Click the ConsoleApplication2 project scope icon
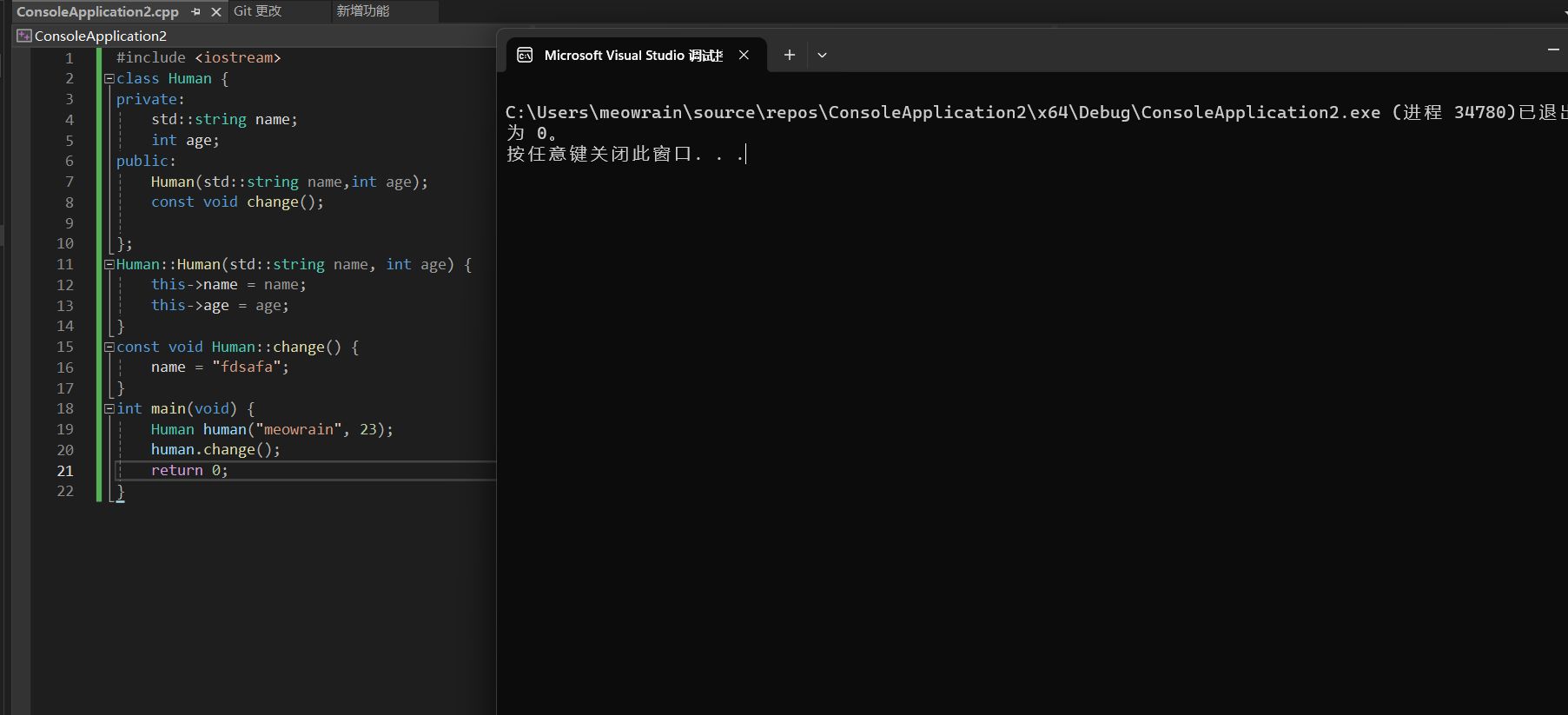 [24, 36]
